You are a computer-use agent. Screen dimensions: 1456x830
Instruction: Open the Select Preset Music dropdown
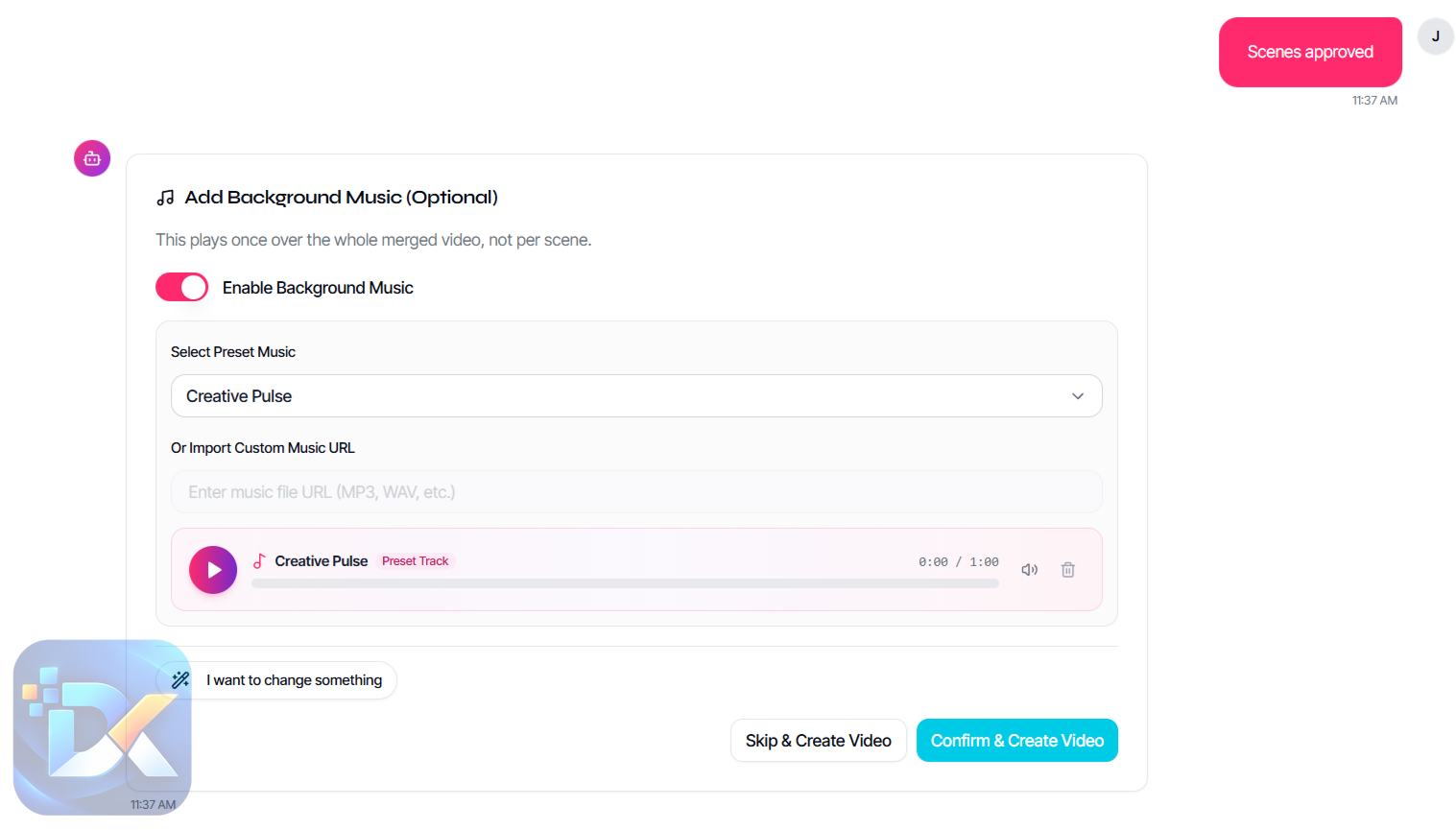point(636,396)
